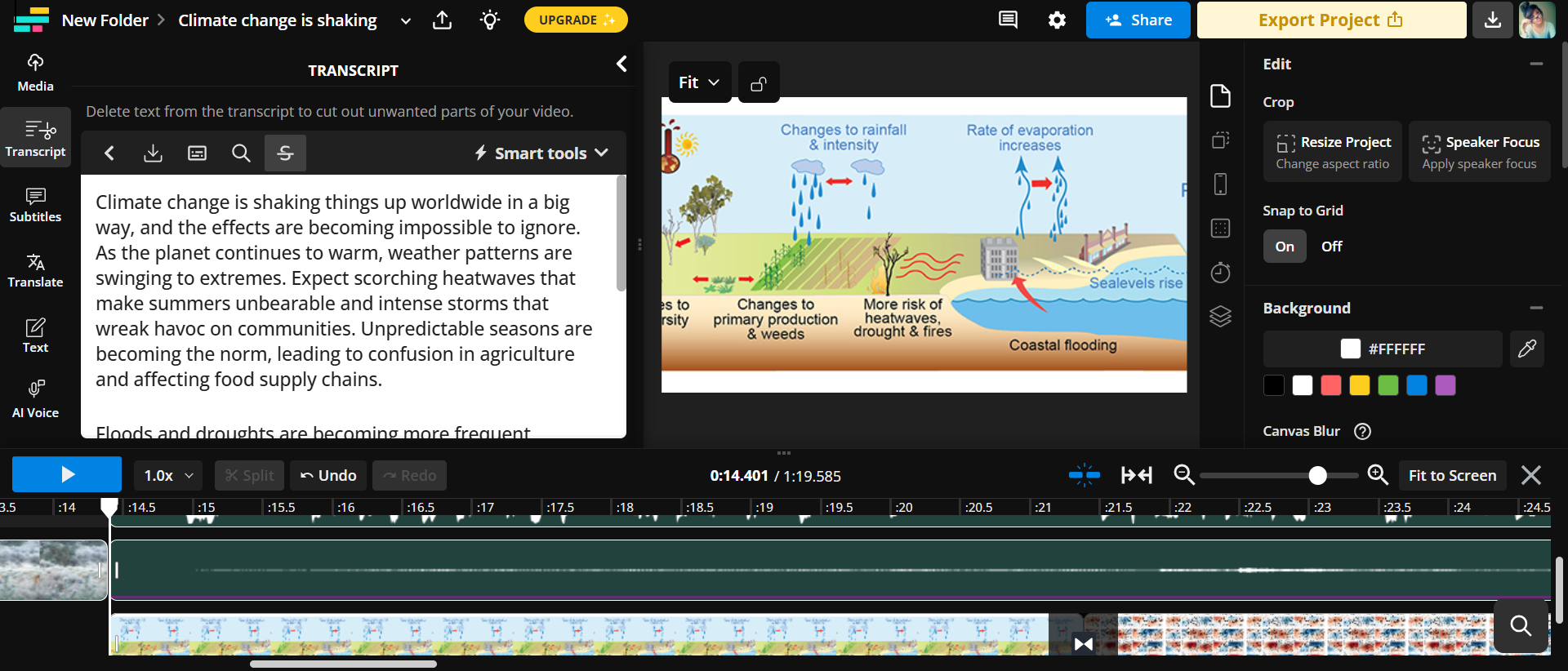Image resolution: width=1568 pixels, height=671 pixels.
Task: Collapse the Background section
Action: pos(1536,308)
